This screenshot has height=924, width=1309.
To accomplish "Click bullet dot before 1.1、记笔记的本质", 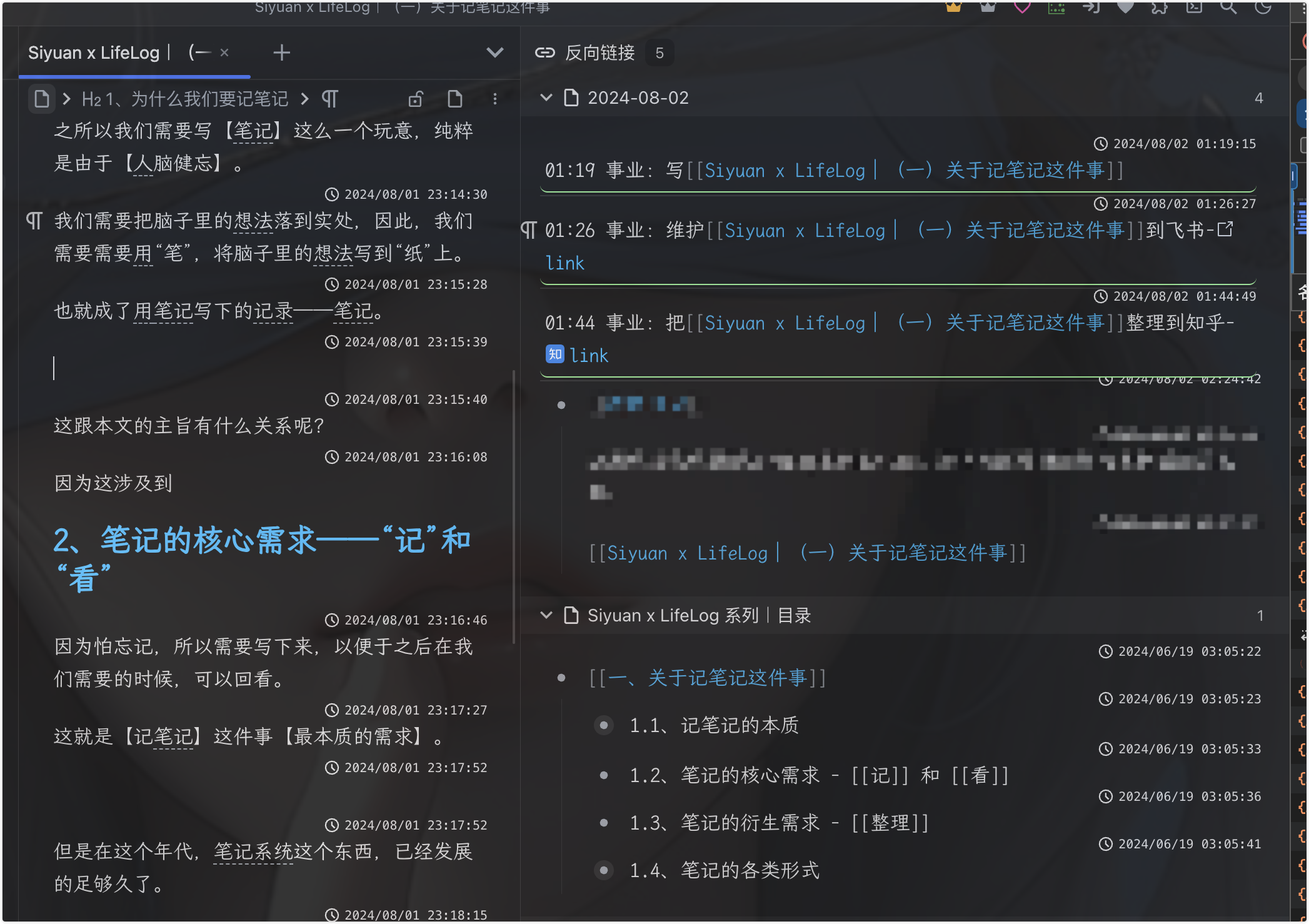I will [604, 725].
